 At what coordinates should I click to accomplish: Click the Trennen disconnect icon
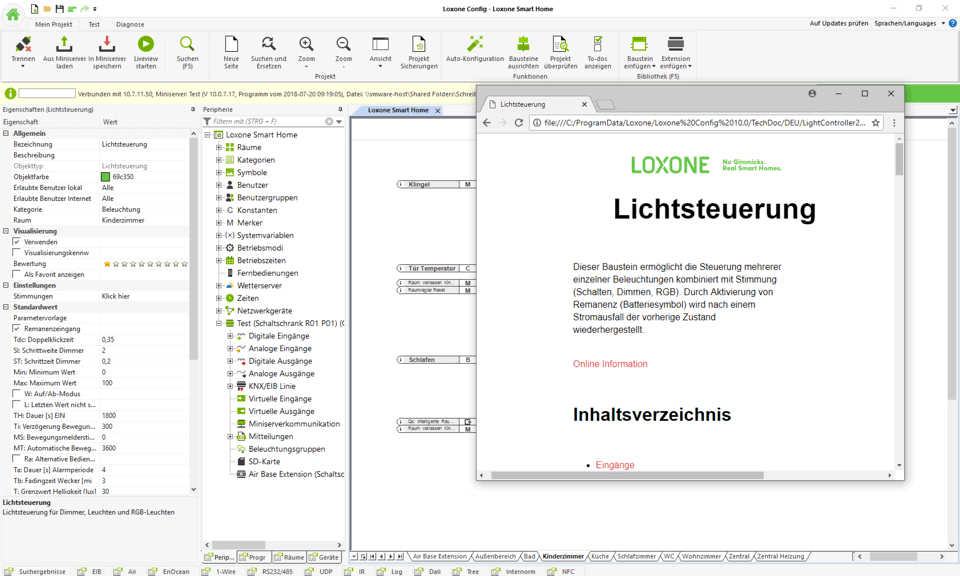23,45
